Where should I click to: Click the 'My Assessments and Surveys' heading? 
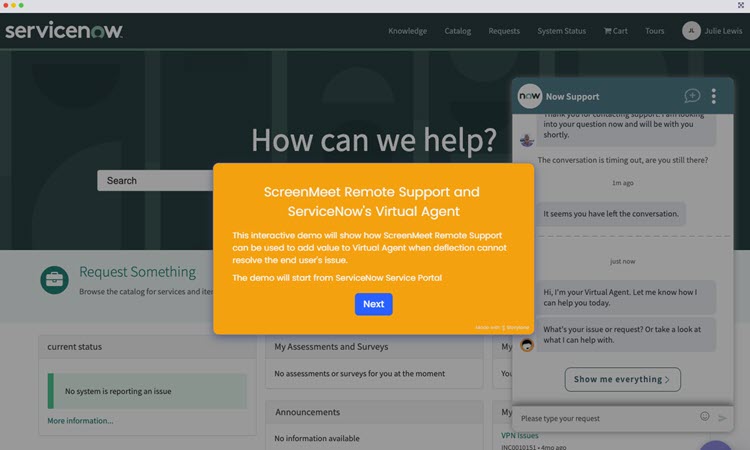click(331, 347)
